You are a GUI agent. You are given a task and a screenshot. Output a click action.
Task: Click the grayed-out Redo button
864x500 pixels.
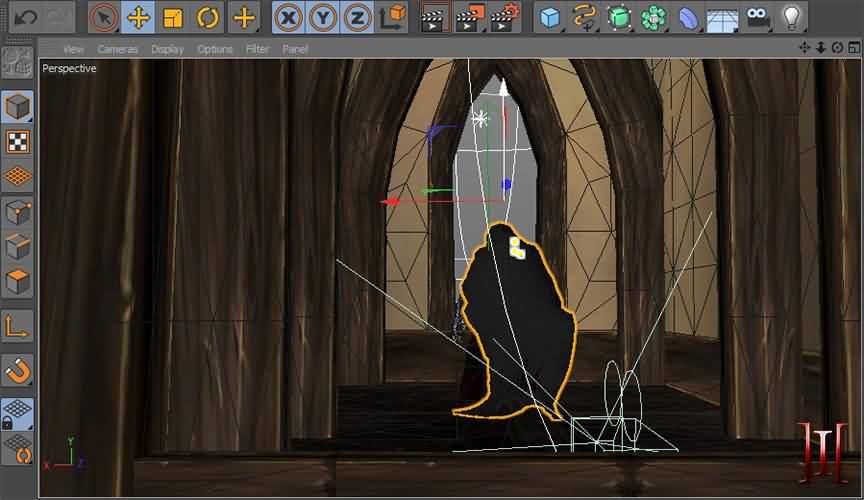pos(58,17)
